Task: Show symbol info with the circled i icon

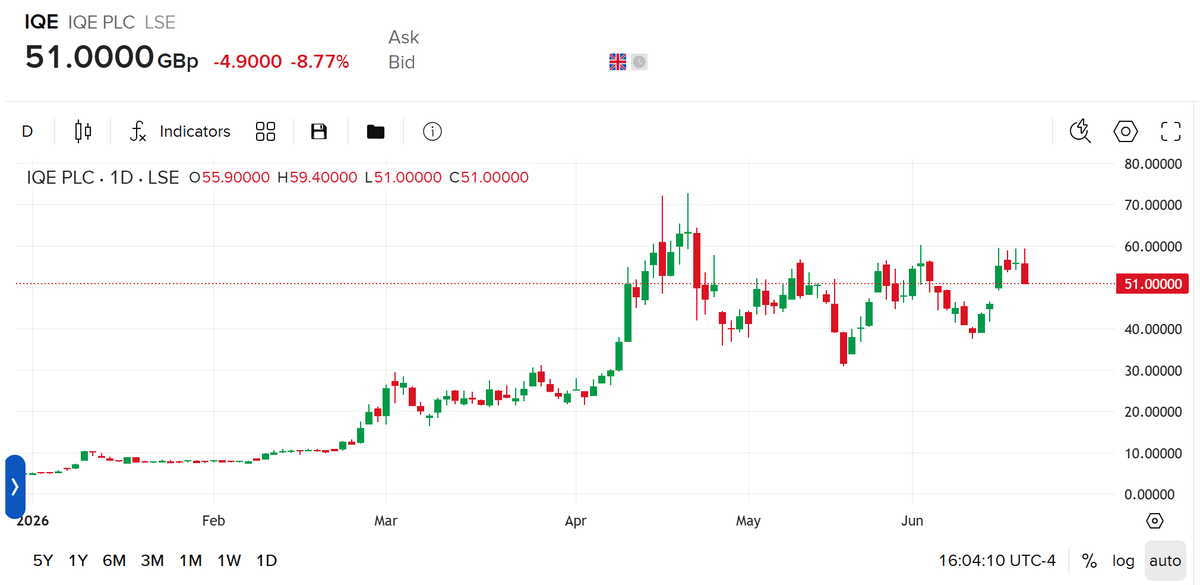Action: point(432,131)
